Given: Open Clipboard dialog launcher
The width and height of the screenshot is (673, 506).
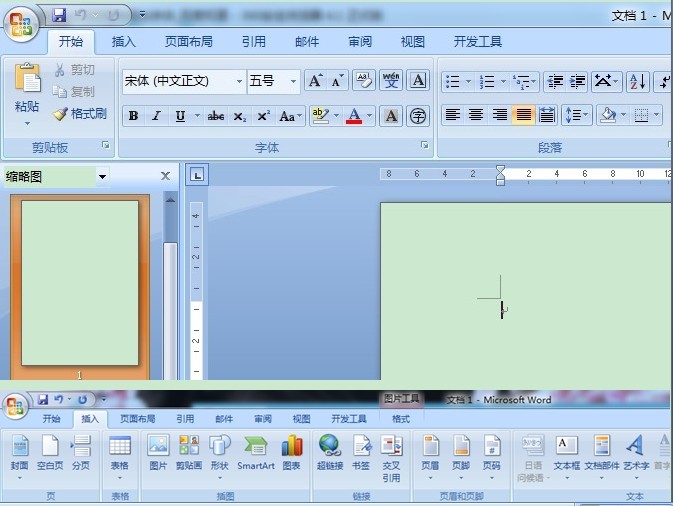Looking at the screenshot, I should (x=106, y=145).
